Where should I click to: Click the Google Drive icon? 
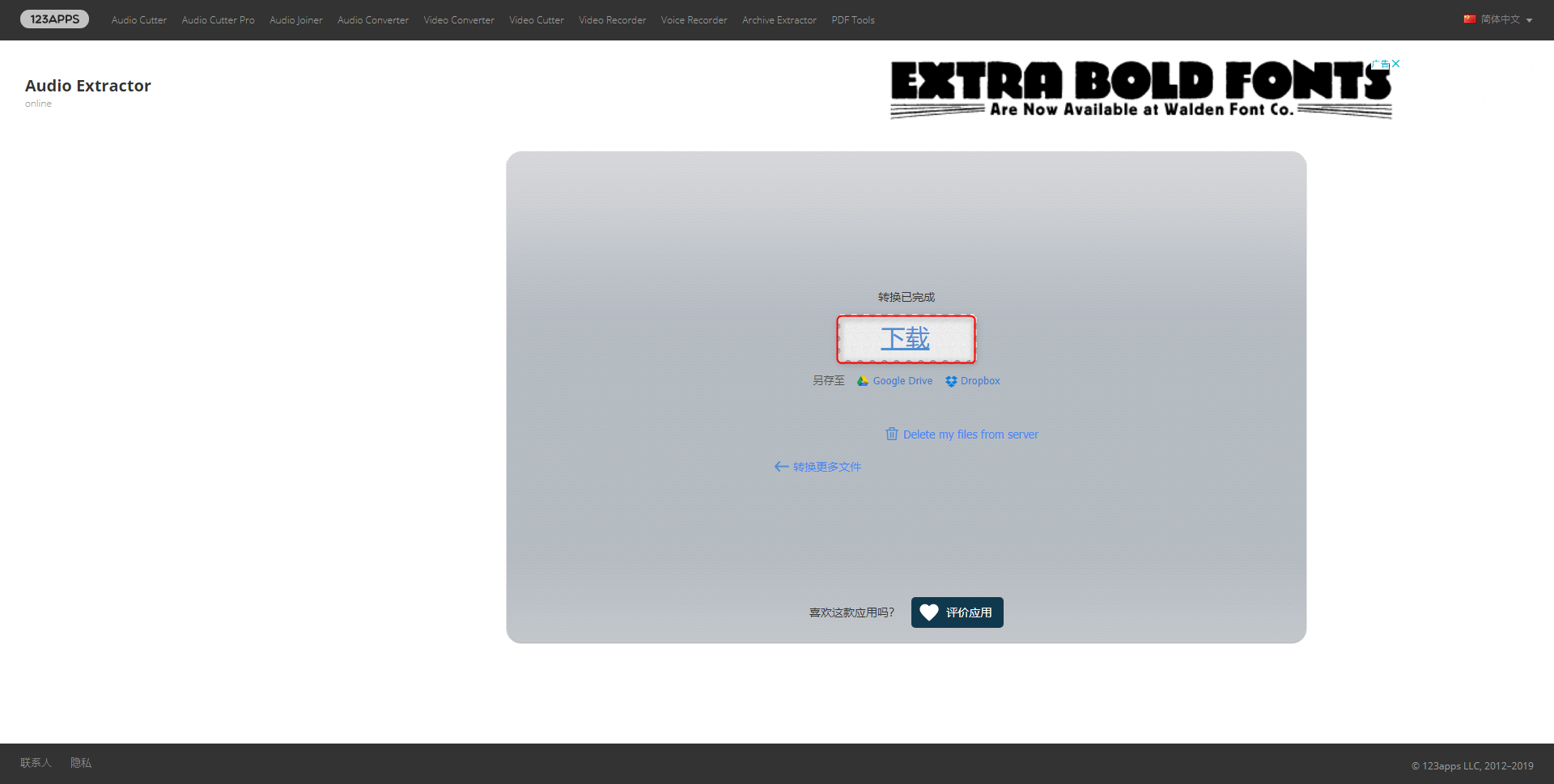(863, 381)
